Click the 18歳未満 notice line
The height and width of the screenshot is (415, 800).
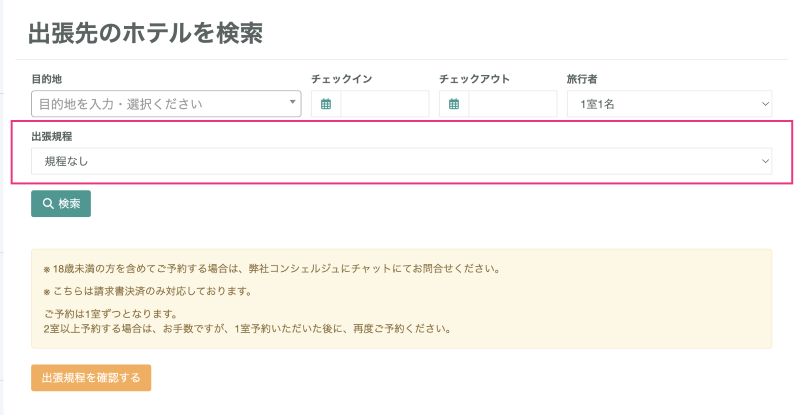tap(272, 268)
